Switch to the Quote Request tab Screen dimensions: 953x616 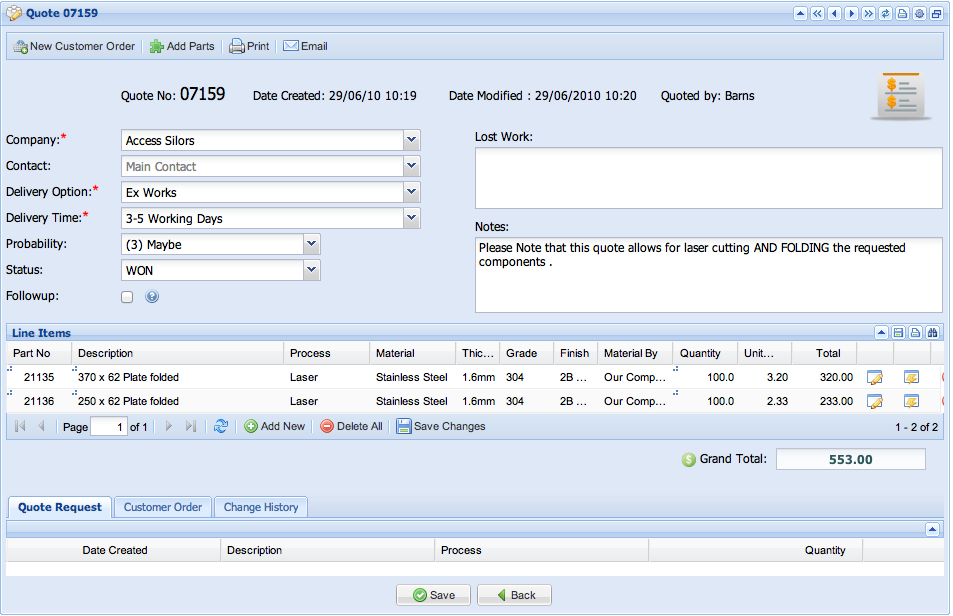pos(60,507)
